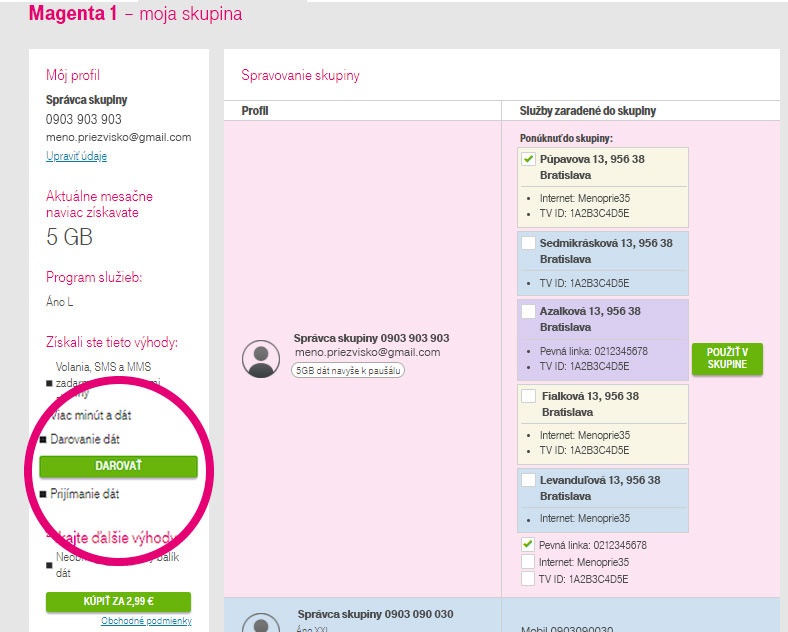Click the Darovanie dát benefit item
This screenshot has height=632, width=788.
85,440
